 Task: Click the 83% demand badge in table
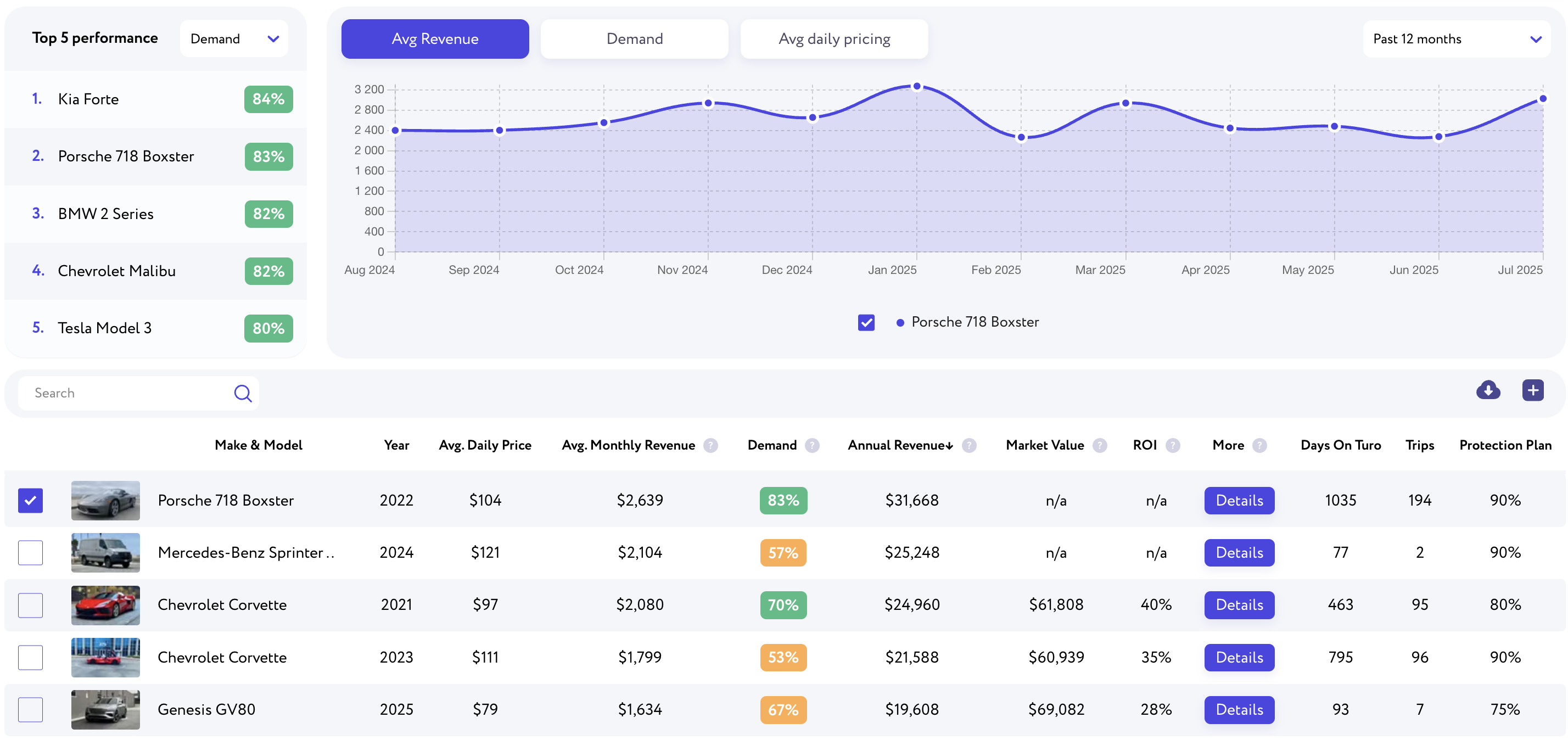click(x=783, y=500)
